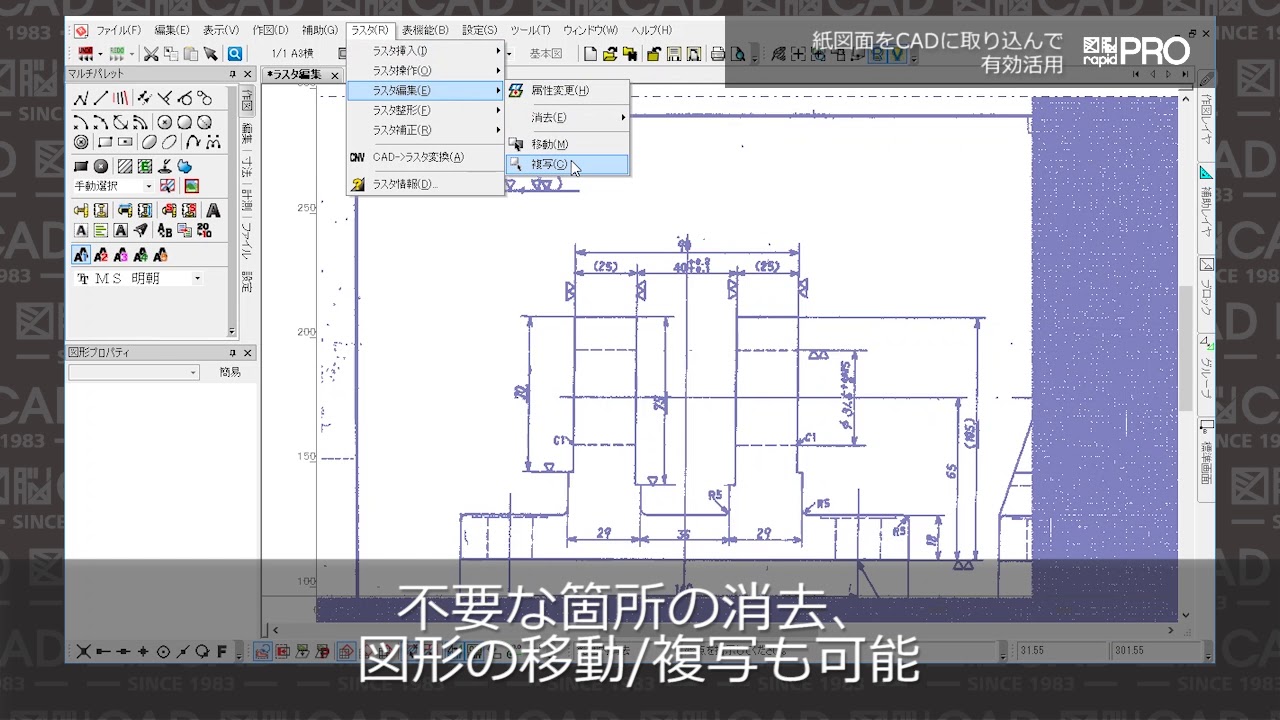Select the hatching fill tool

125,165
